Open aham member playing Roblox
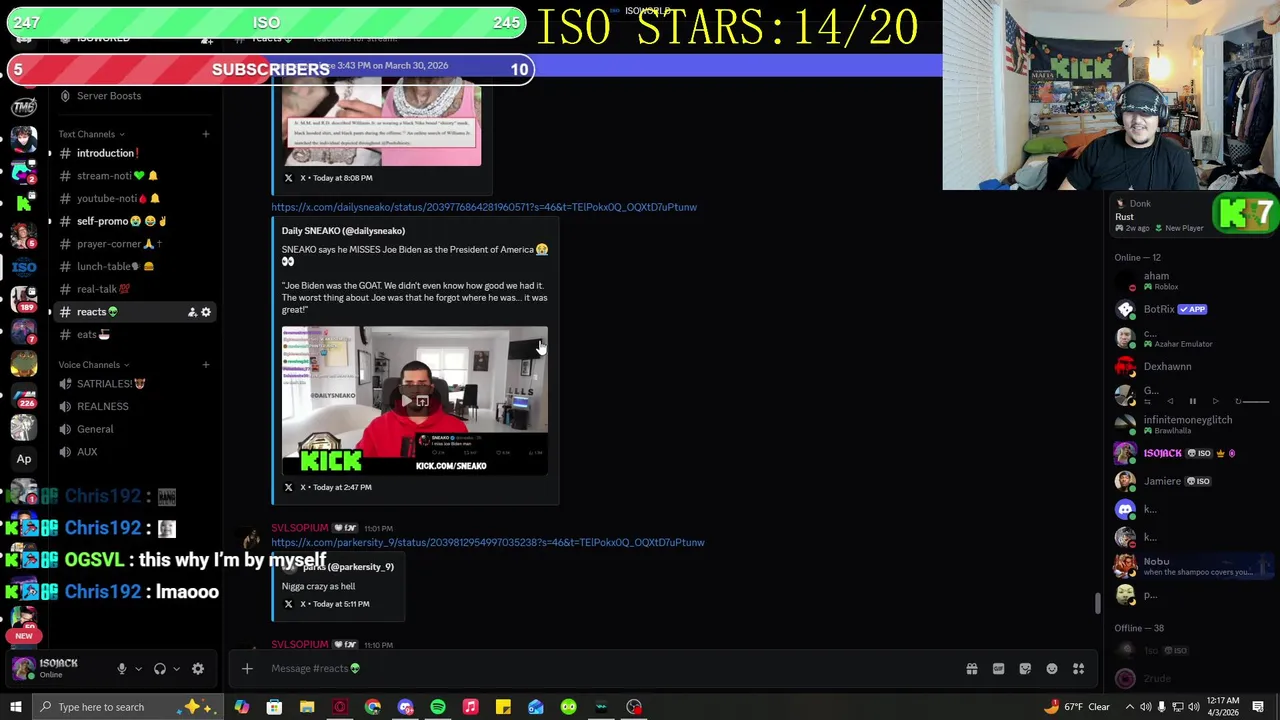 [1190, 281]
